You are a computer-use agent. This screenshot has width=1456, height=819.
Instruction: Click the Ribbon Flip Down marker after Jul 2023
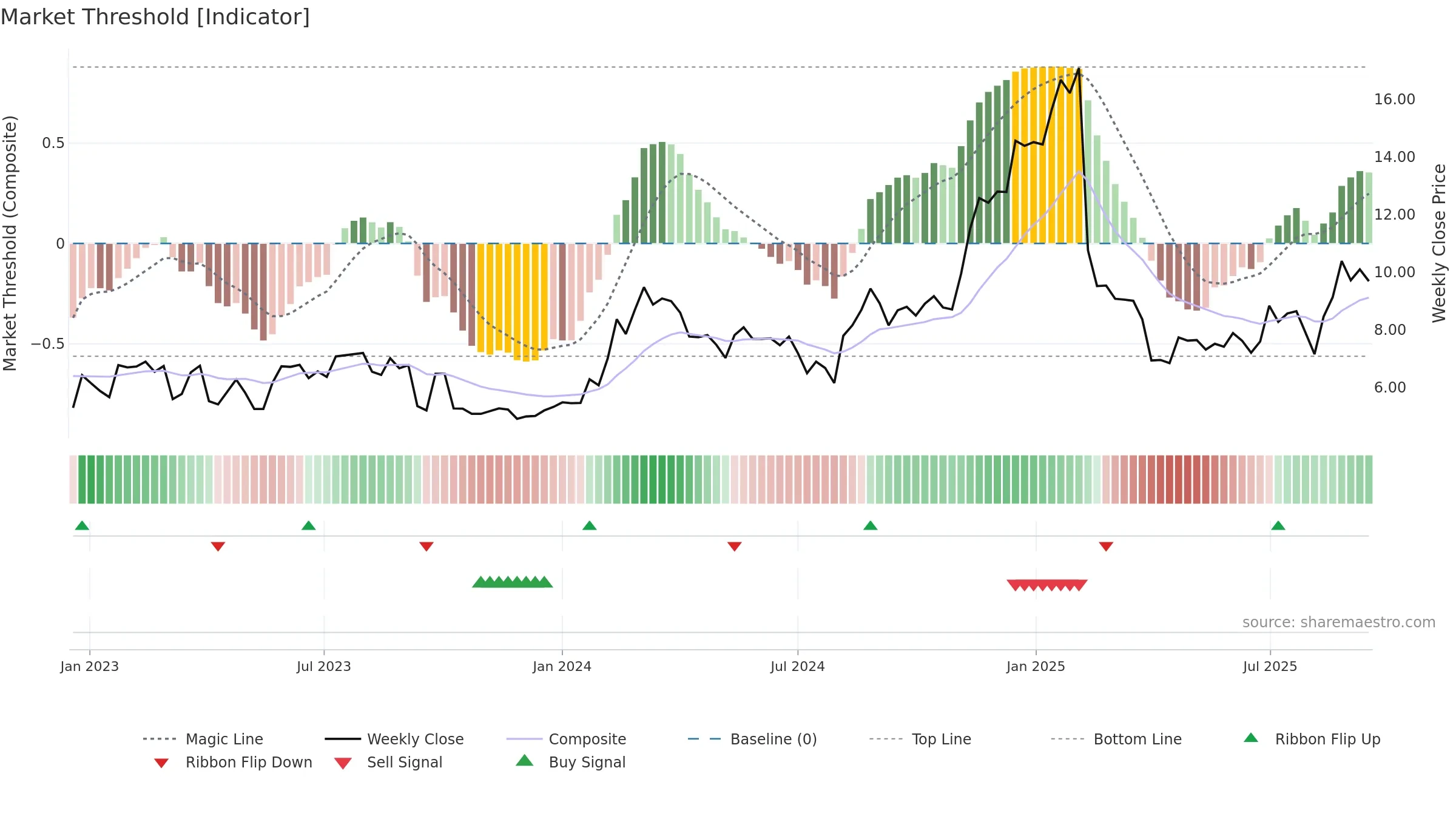(426, 547)
